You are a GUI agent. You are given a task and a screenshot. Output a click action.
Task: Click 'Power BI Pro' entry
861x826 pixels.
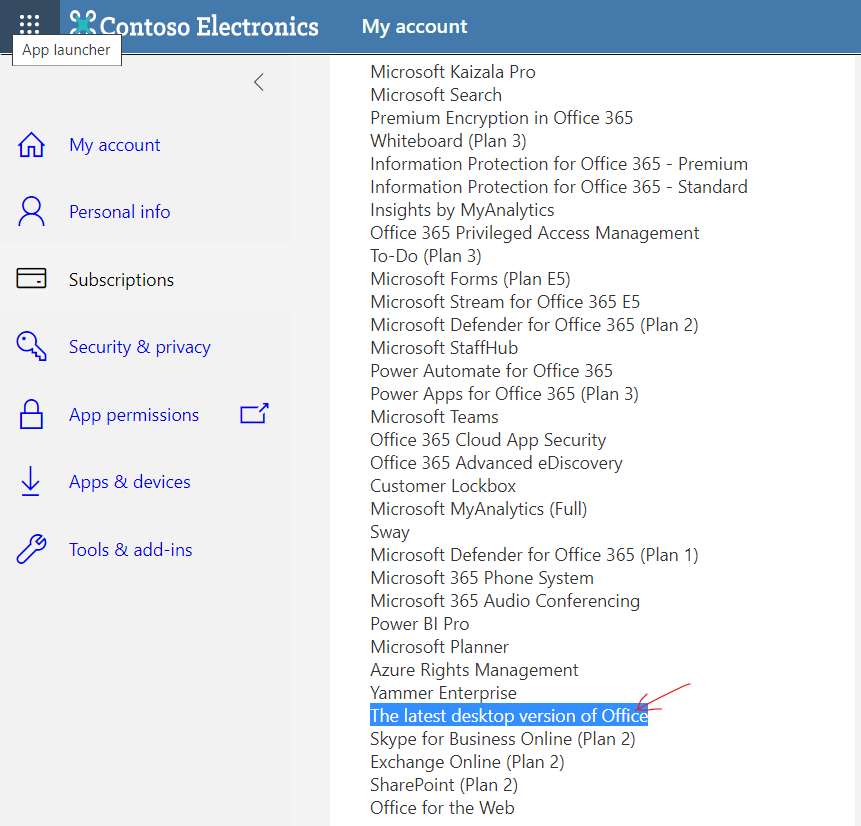pos(420,624)
